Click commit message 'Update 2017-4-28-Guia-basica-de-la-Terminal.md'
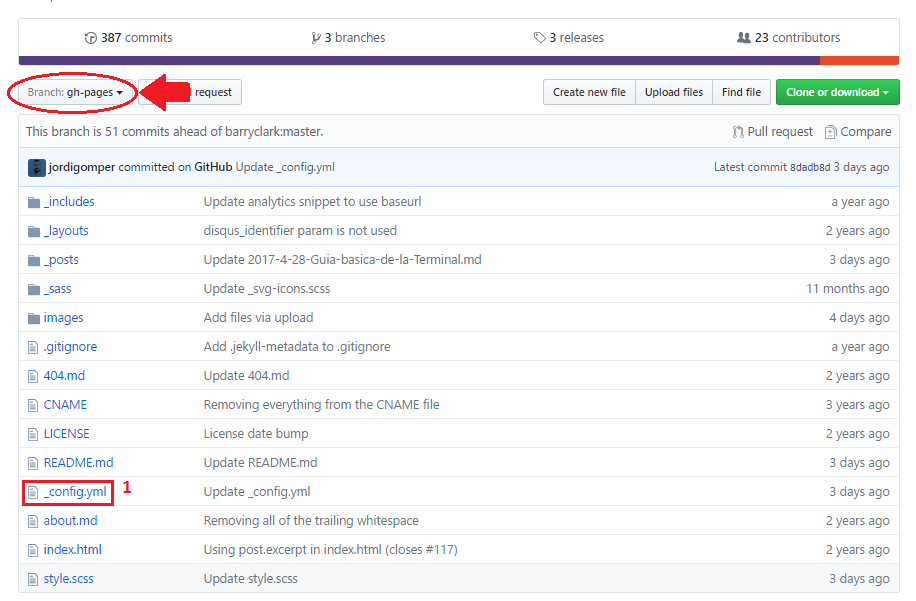The height and width of the screenshot is (601, 916). click(x=343, y=260)
